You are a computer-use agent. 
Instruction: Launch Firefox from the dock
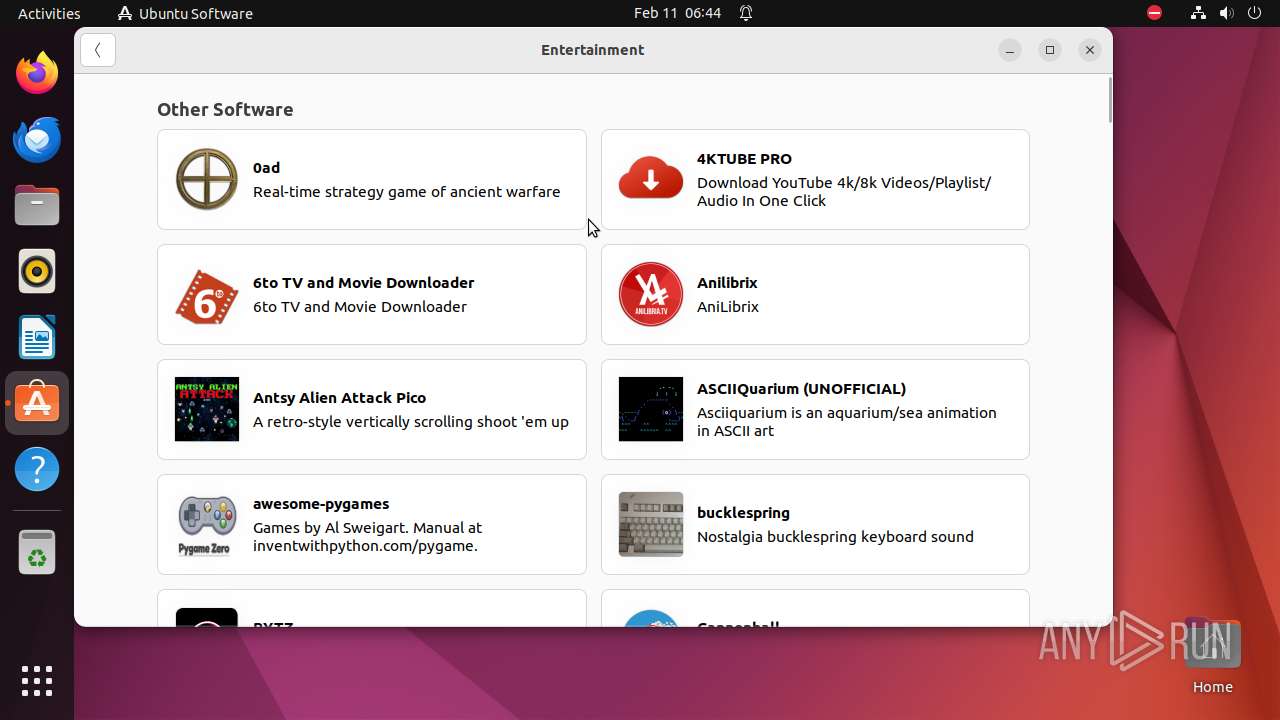point(37,73)
